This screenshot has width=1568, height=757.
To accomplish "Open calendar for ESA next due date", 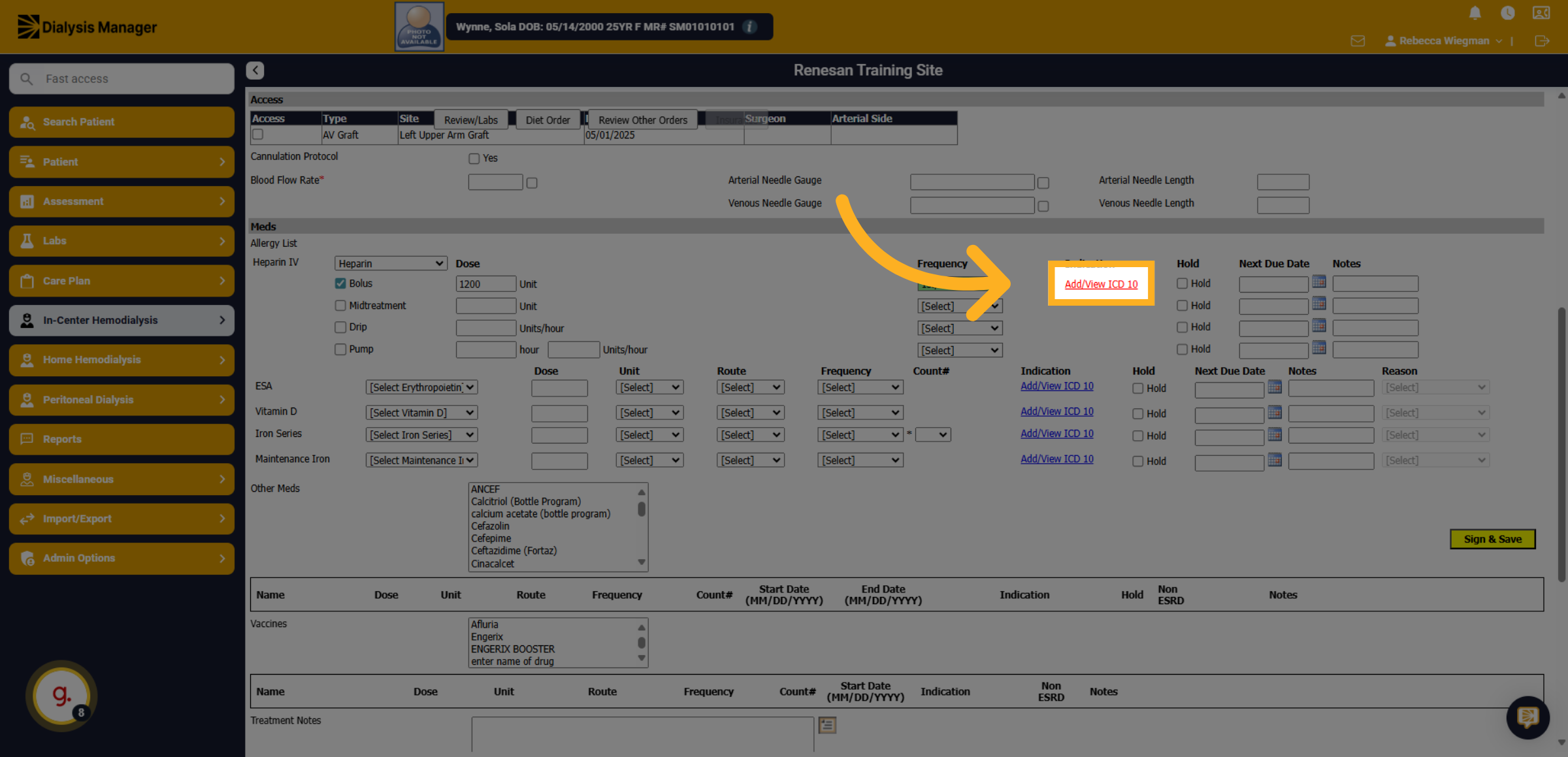I will coord(1275,387).
